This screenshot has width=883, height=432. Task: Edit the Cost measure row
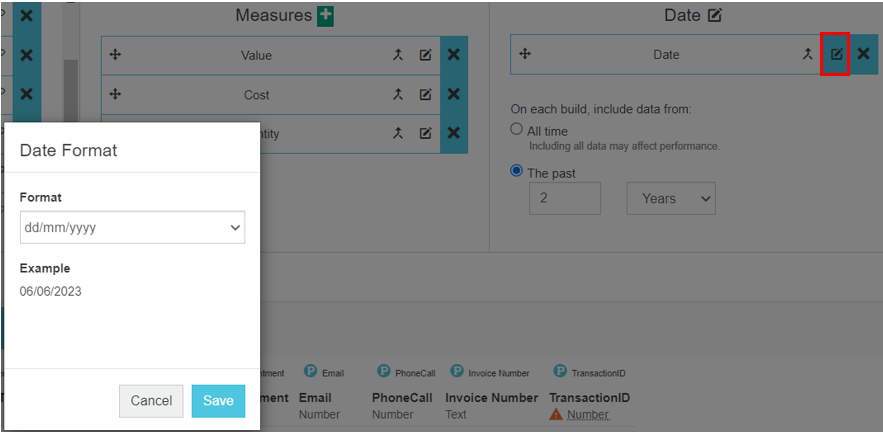[x=425, y=95]
